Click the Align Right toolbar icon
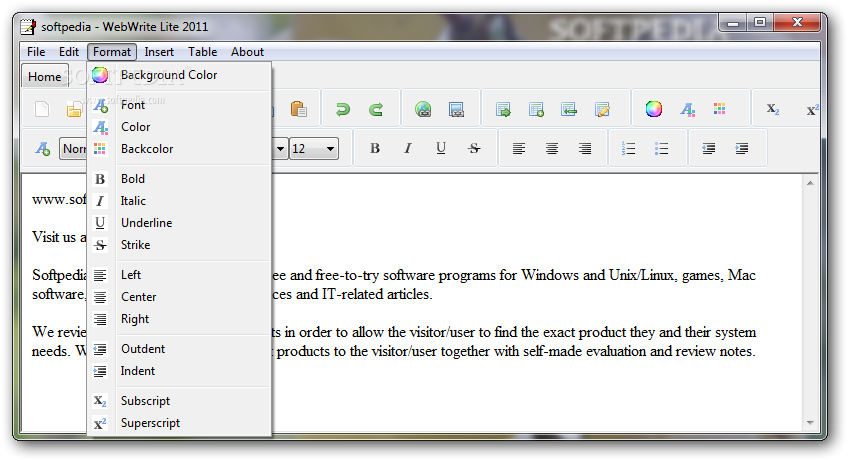This screenshot has height=461, width=848. coord(585,148)
